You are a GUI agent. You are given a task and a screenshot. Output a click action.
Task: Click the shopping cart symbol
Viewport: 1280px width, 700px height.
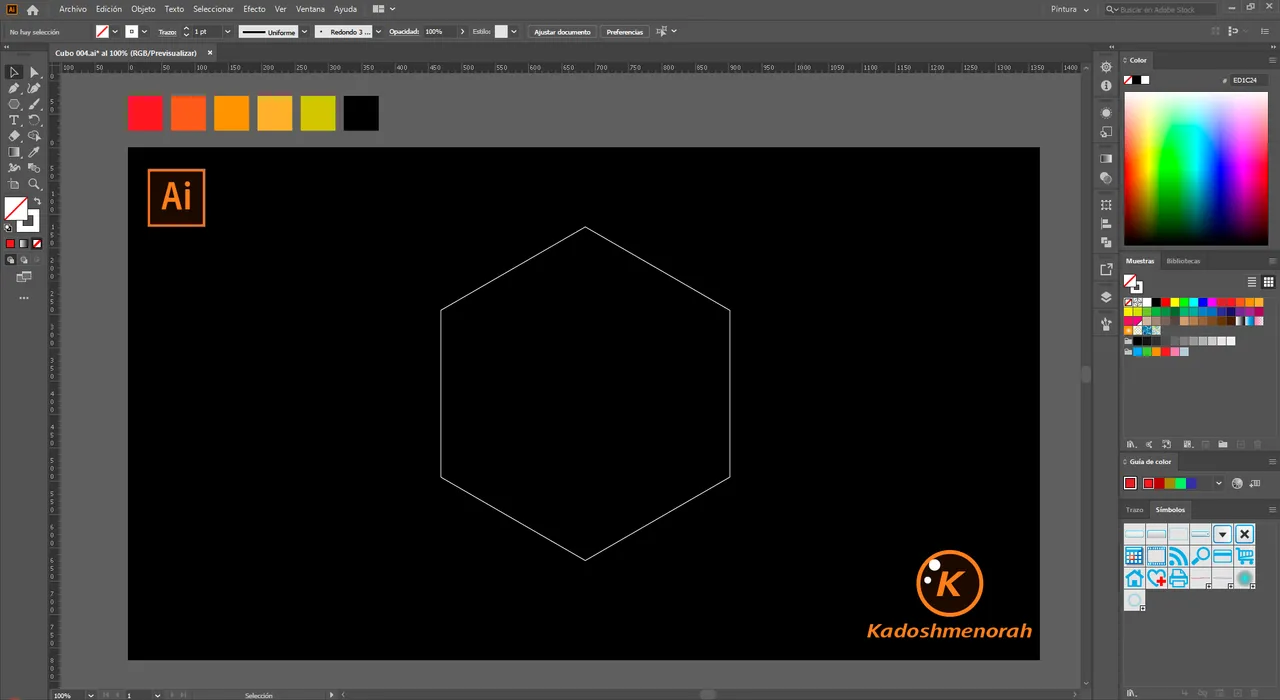[1245, 557]
